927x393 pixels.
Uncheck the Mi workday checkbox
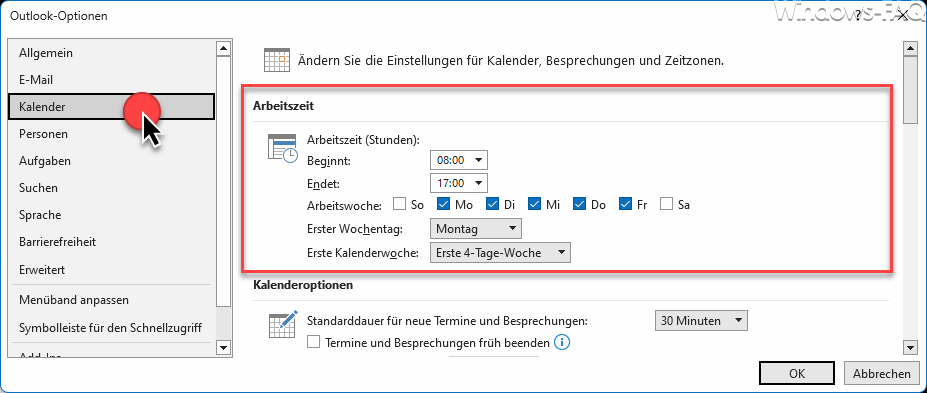534,204
